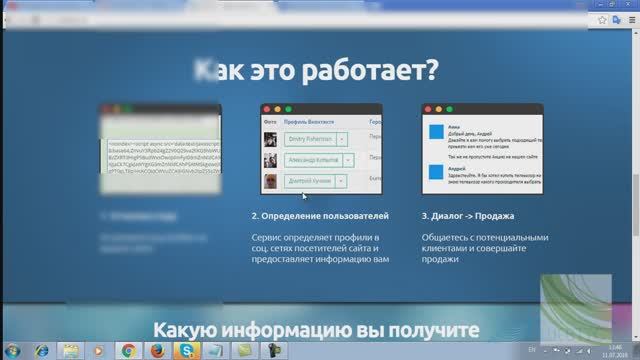640x360 pixels.
Task: Switch to Google Chrome in the taskbar
Action: pyautogui.click(x=128, y=351)
